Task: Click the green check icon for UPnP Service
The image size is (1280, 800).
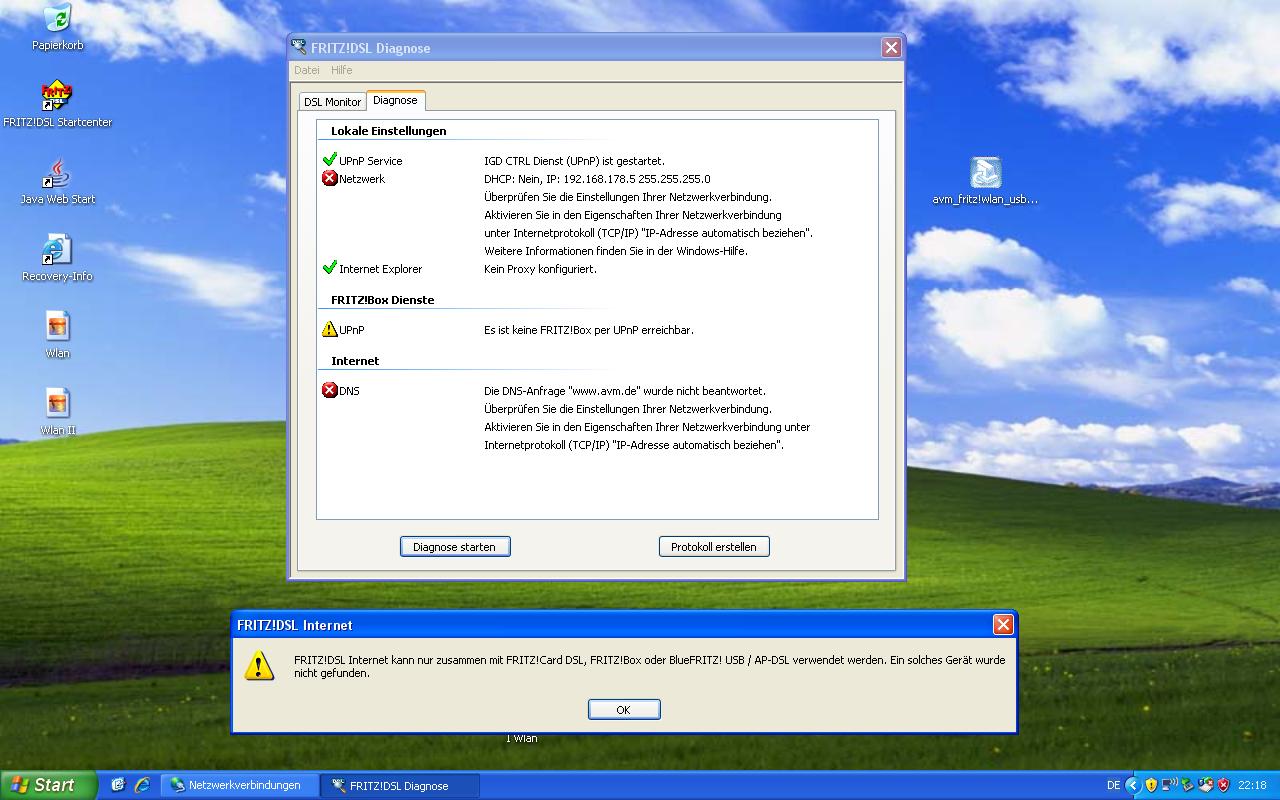Action: (330, 160)
